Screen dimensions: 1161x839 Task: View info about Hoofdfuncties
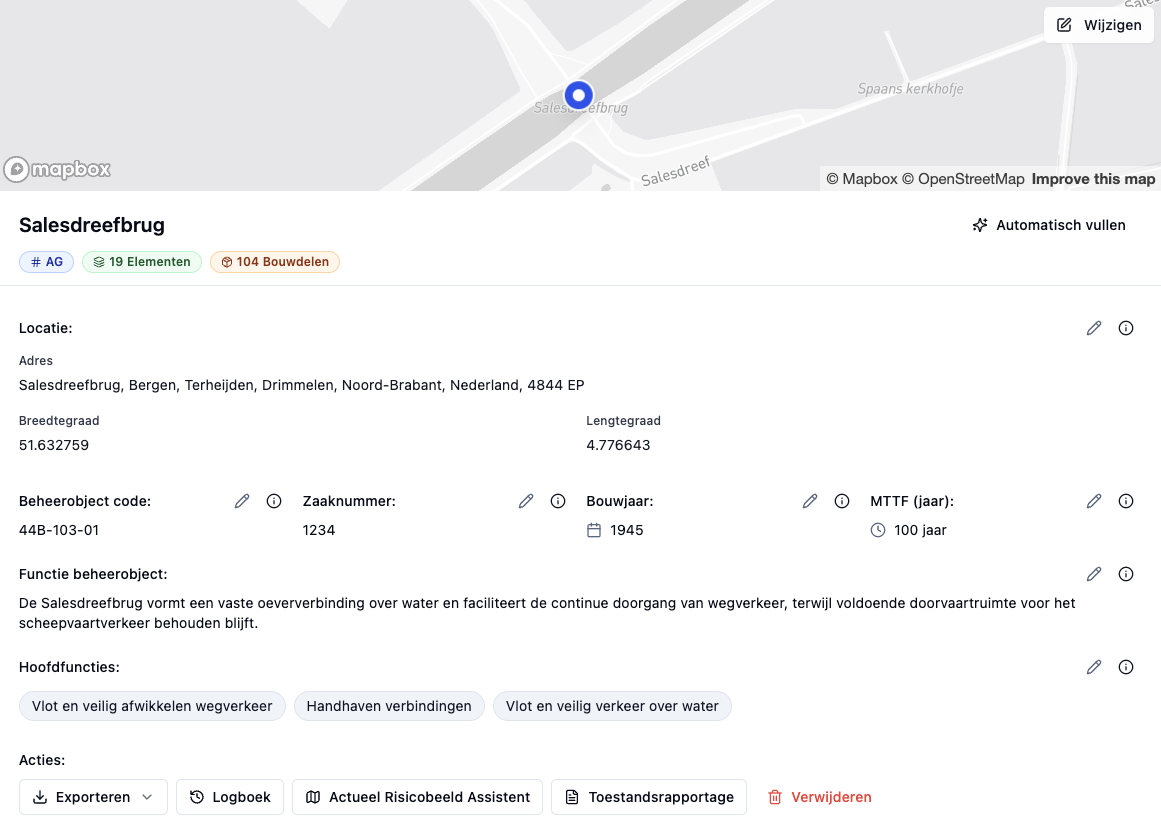pos(1125,667)
